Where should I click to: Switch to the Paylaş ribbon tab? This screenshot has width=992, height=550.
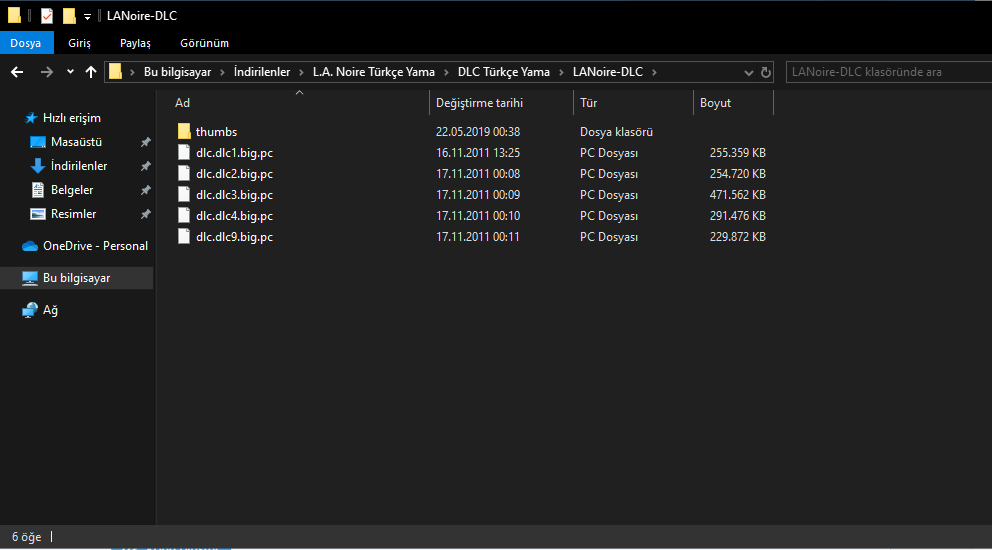coord(135,43)
